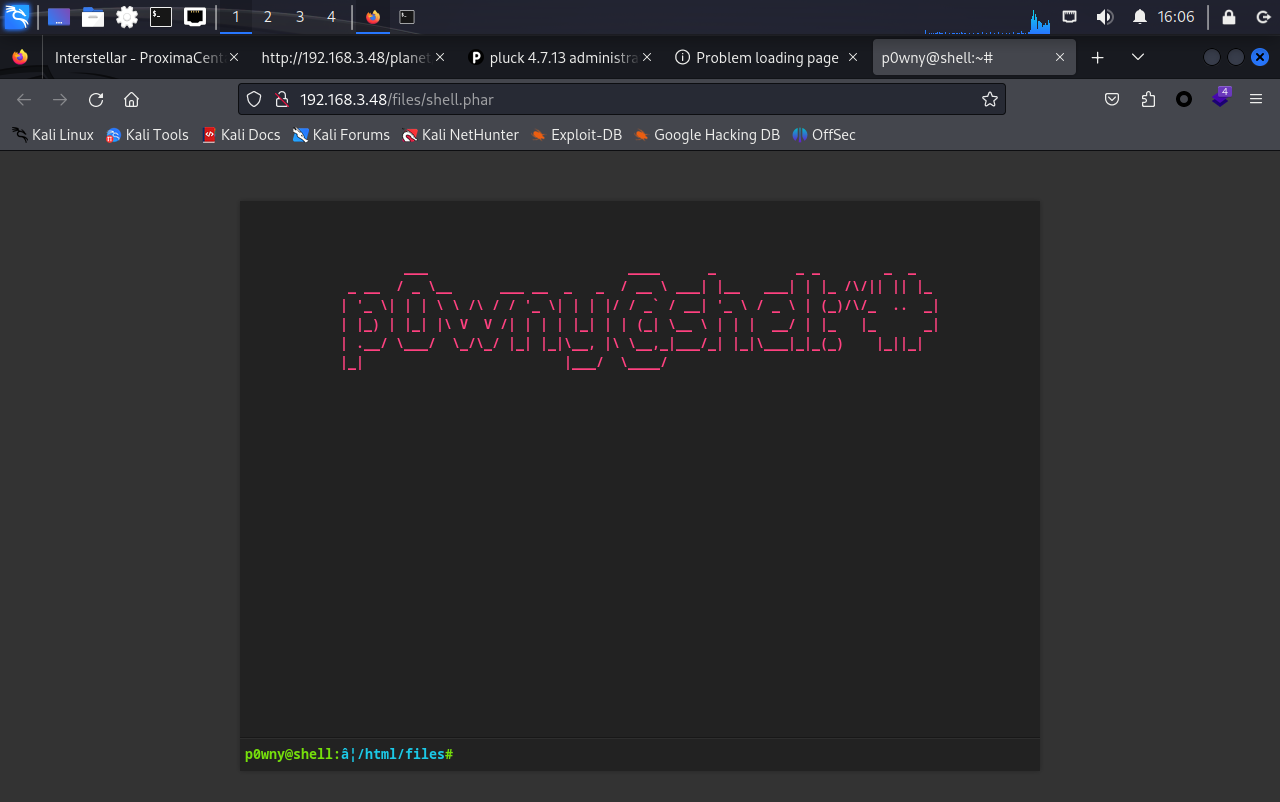Open the Kali Forums bookmark

point(341,135)
